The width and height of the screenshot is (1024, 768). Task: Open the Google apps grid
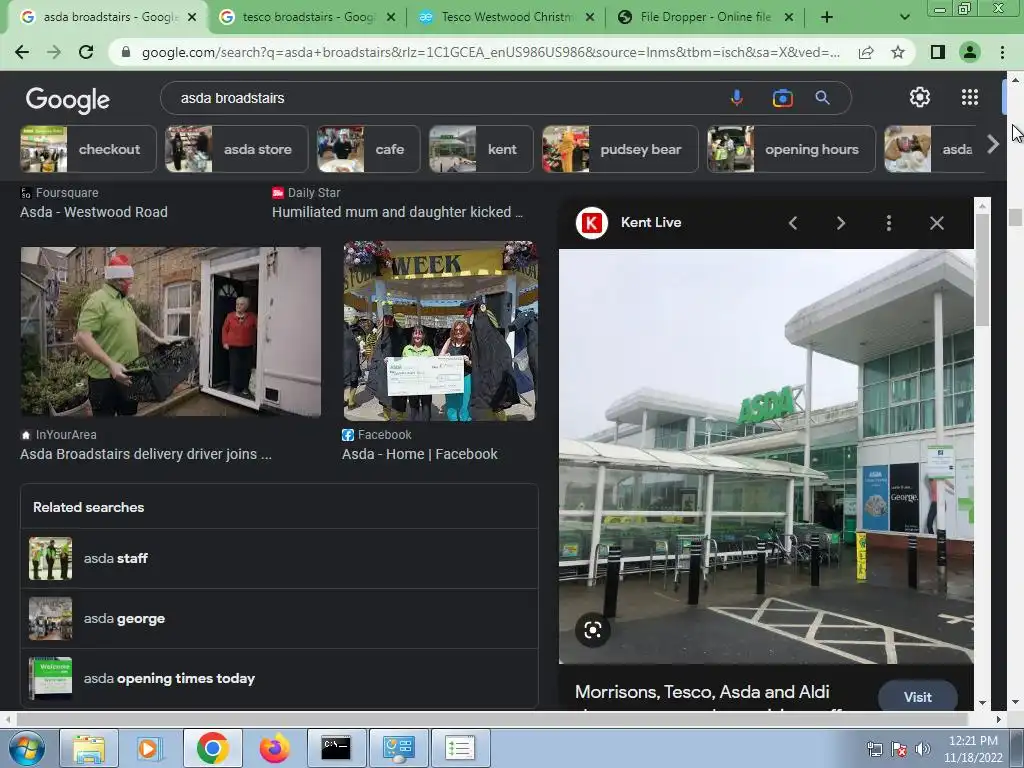[970, 97]
